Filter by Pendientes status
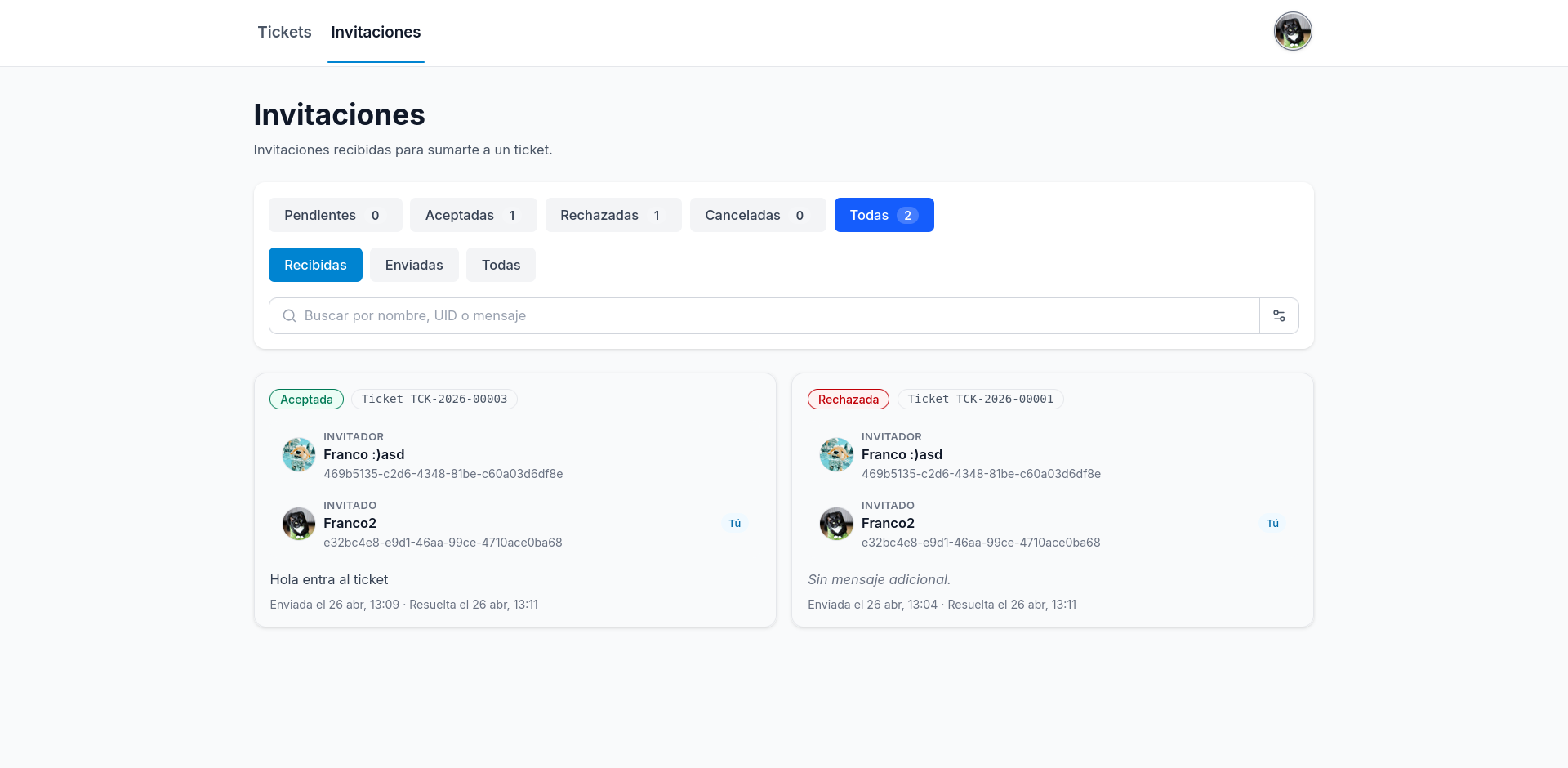 [335, 215]
